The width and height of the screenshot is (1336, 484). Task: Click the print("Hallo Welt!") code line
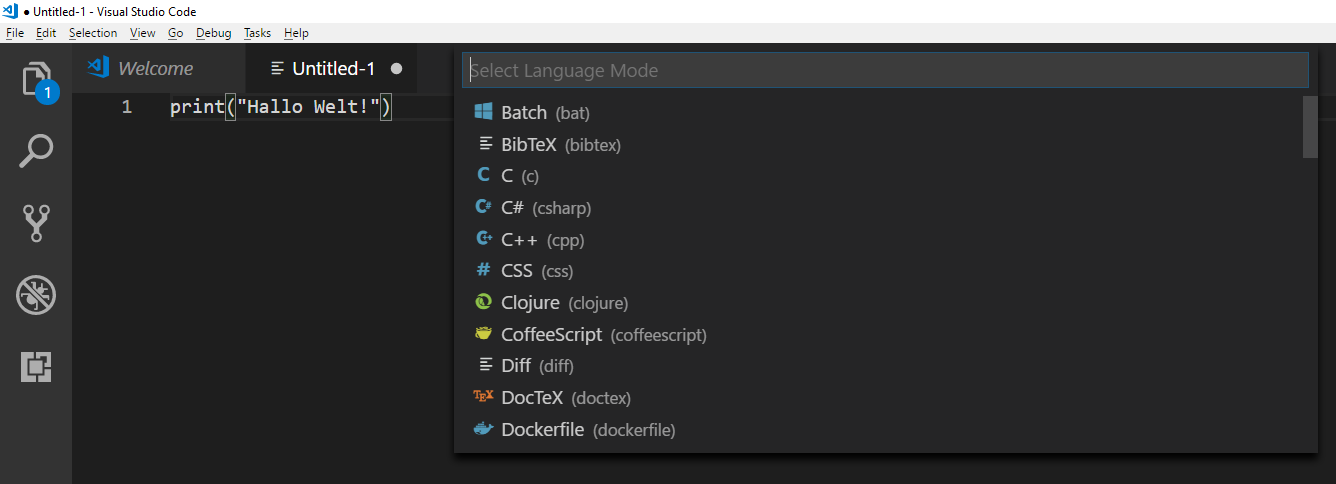[x=282, y=107]
